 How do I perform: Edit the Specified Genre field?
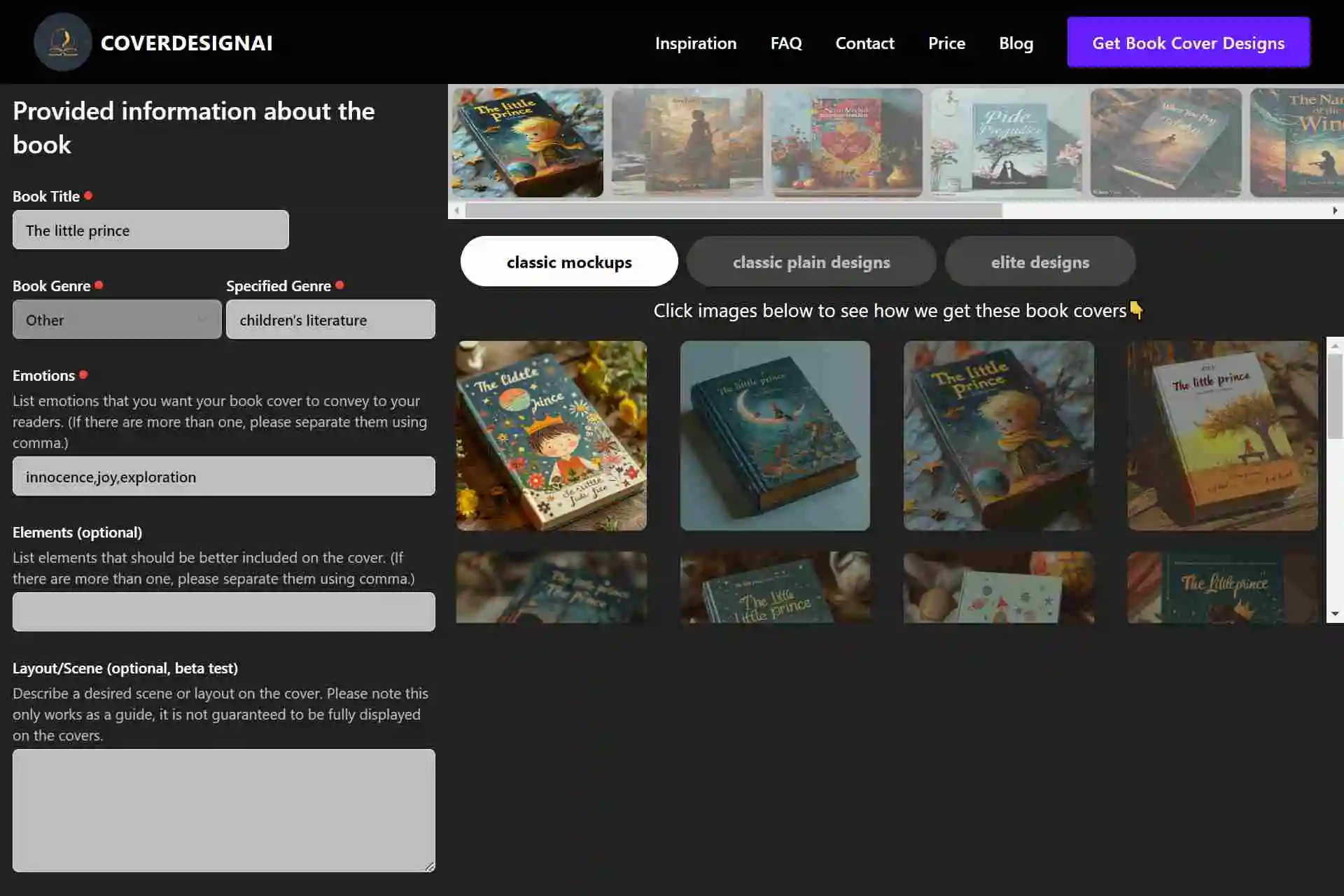330,319
